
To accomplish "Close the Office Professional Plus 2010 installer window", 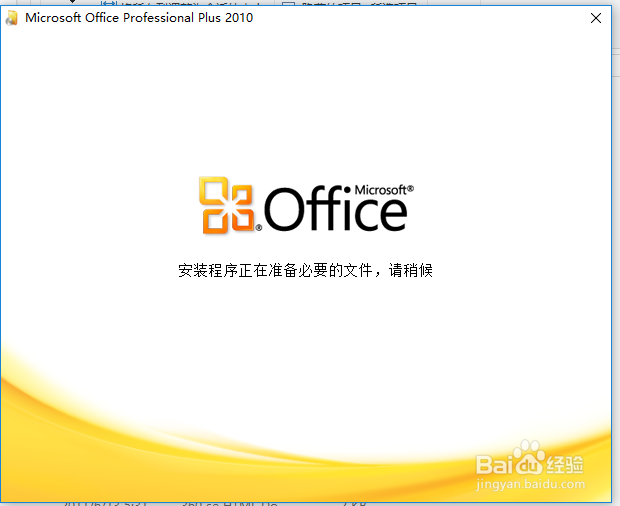I will pyautogui.click(x=595, y=18).
